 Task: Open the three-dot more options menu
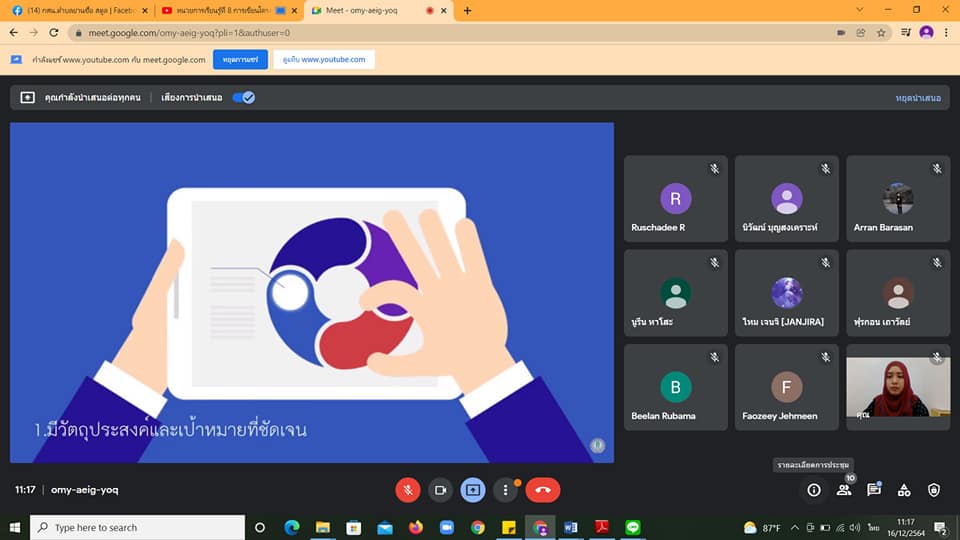coord(507,490)
